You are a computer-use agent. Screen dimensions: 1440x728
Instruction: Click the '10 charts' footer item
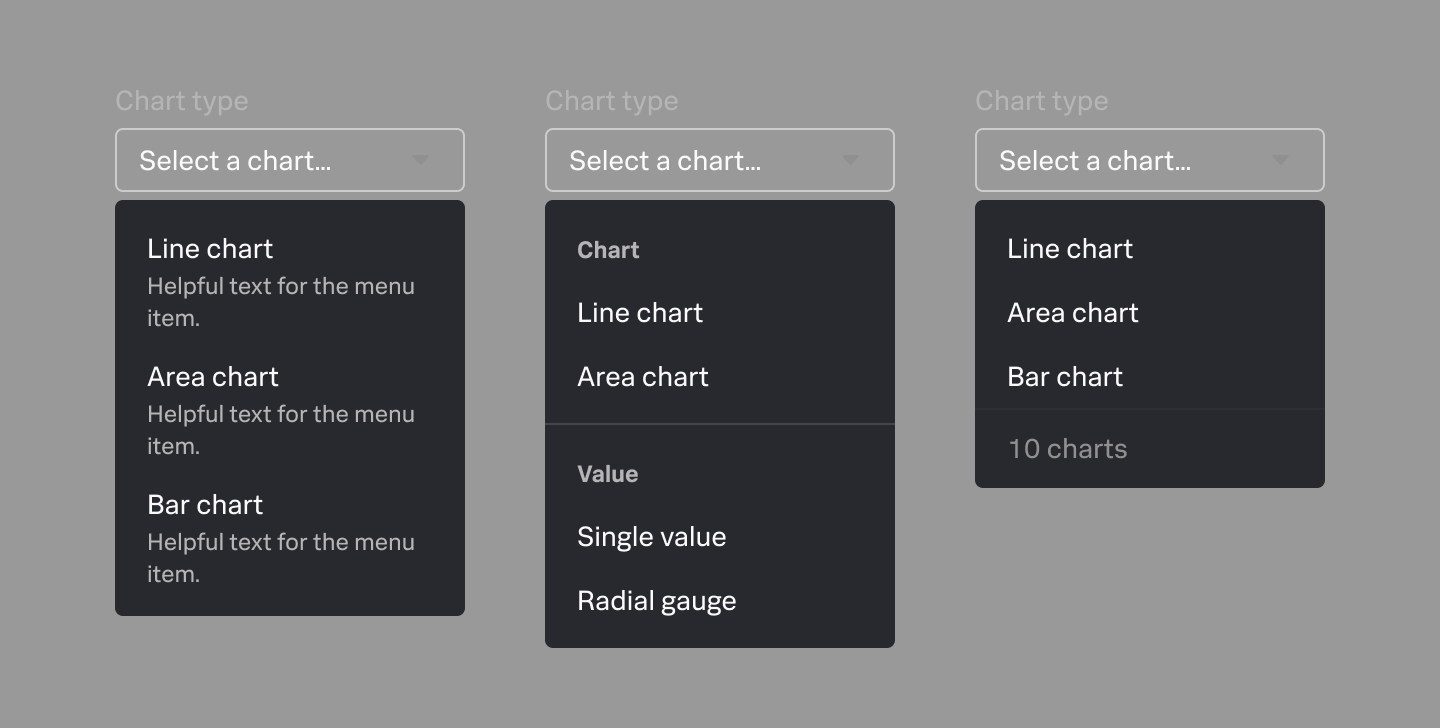(x=1067, y=449)
